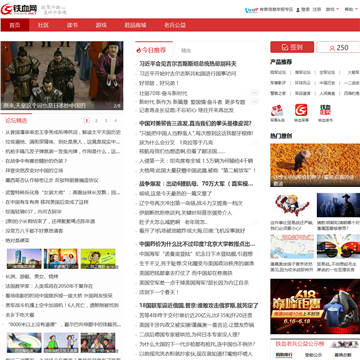Open the soldiers photo thumbnail in 热门原创
This screenshot has height=360, width=360.
coord(338,205)
